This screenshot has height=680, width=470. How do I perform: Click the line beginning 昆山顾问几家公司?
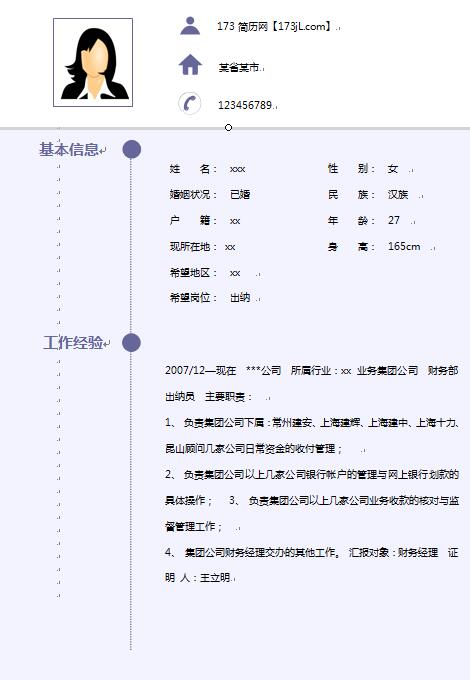pyautogui.click(x=253, y=448)
